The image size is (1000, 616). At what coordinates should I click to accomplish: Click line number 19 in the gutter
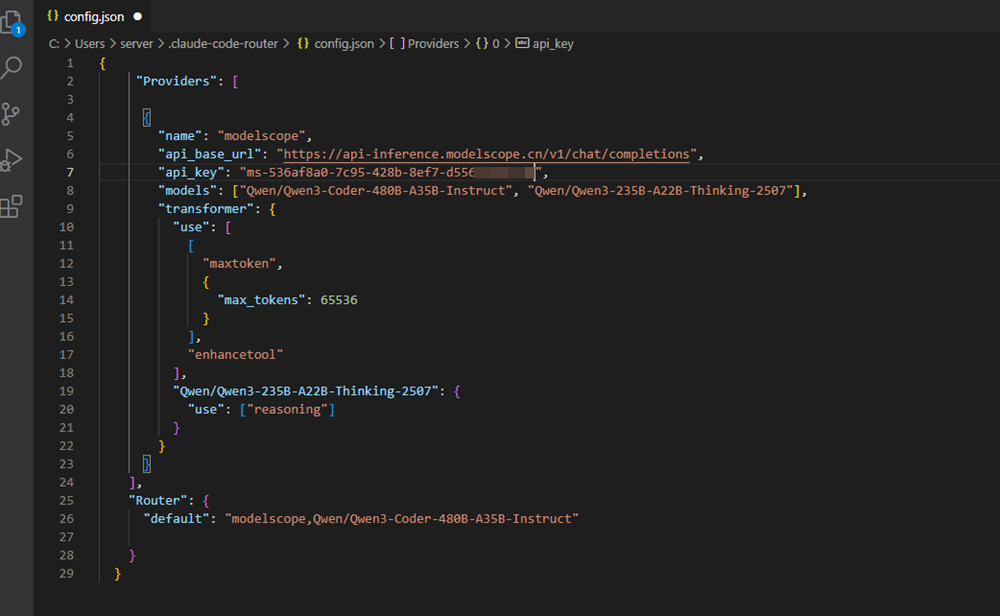click(x=67, y=391)
